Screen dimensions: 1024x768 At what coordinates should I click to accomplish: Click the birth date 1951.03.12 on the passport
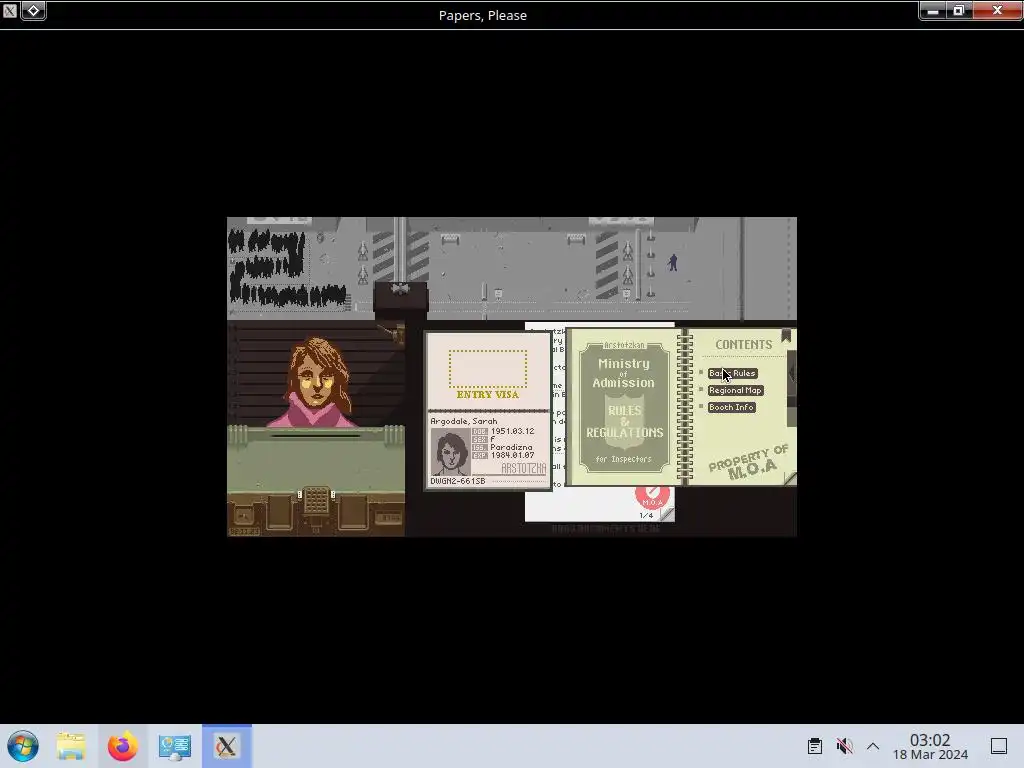(513, 431)
